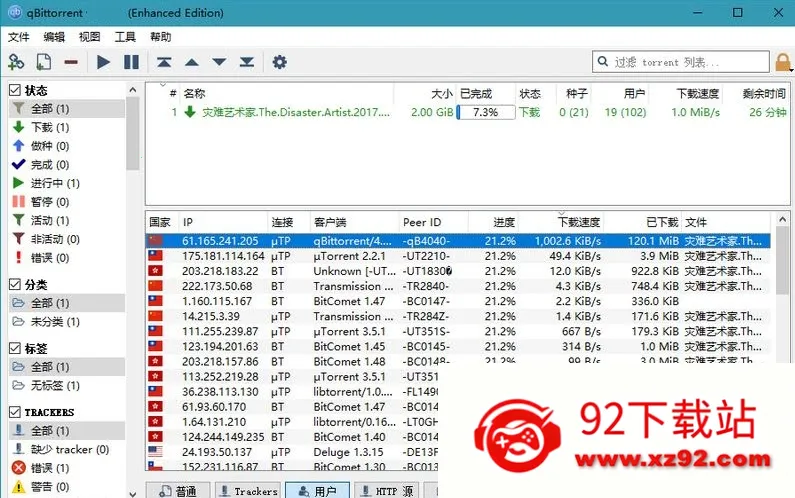Switch to the HTTP 源 tab

(386, 491)
